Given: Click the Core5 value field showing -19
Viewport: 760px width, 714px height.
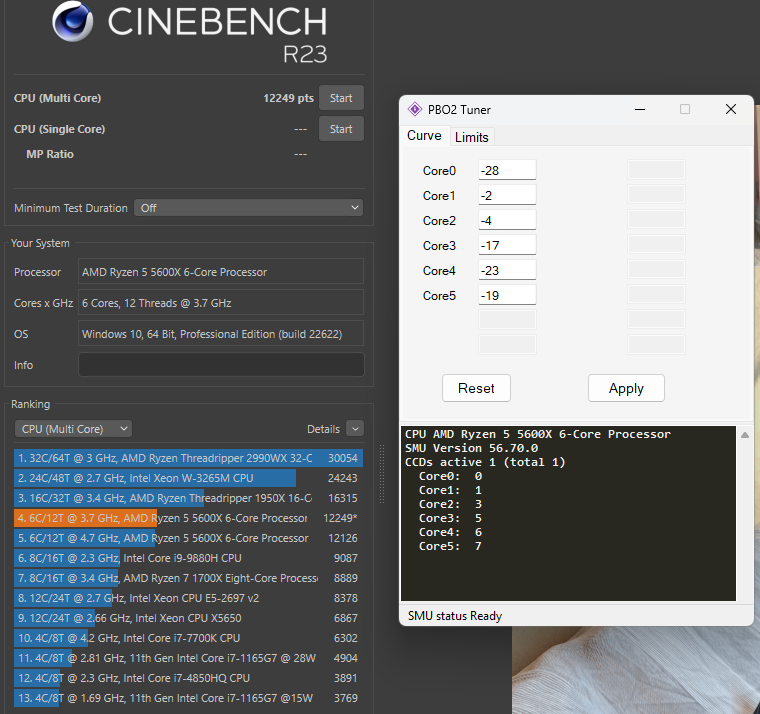Looking at the screenshot, I should [507, 295].
